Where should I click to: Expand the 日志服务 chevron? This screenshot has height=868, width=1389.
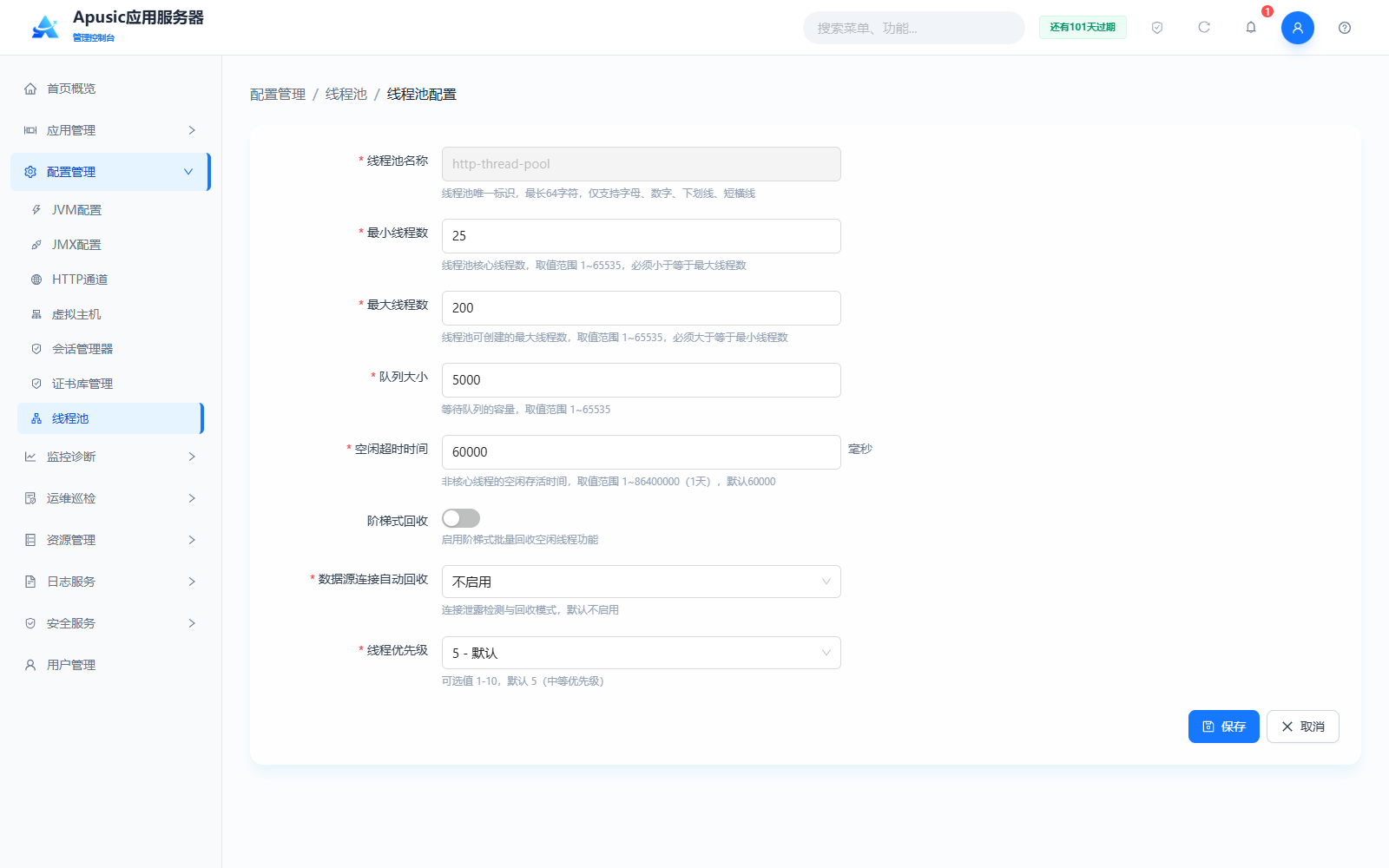click(x=192, y=582)
